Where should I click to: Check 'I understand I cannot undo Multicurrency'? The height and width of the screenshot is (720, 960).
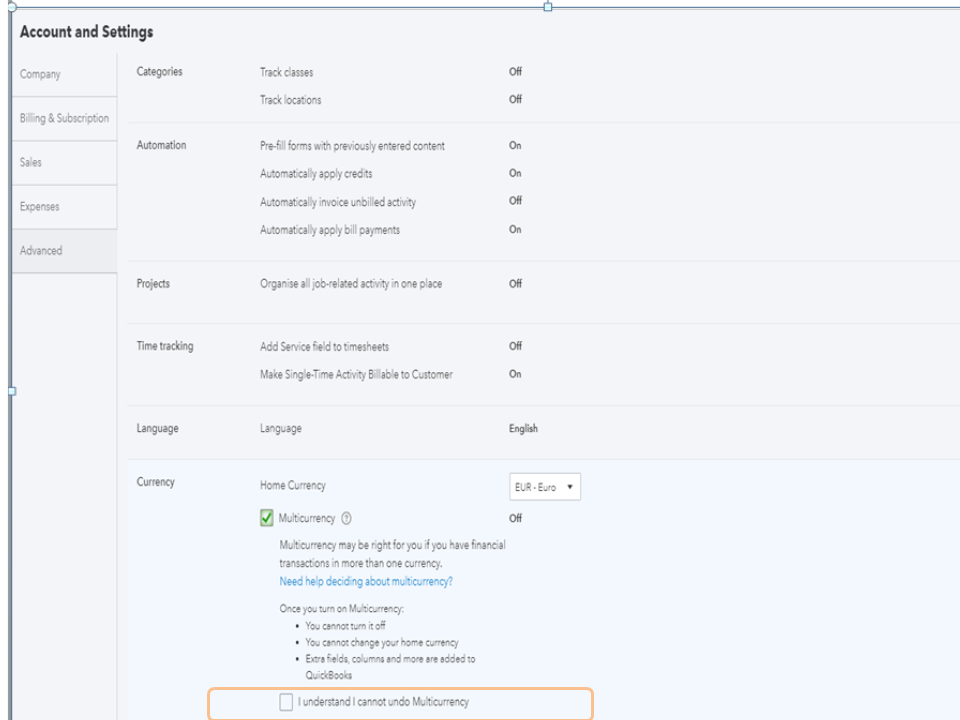click(287, 702)
